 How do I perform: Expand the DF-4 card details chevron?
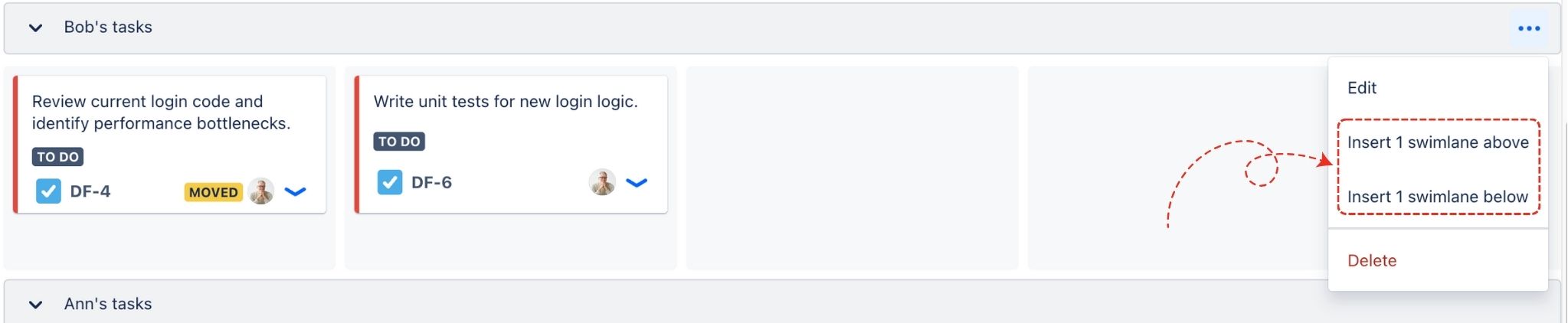[x=295, y=191]
